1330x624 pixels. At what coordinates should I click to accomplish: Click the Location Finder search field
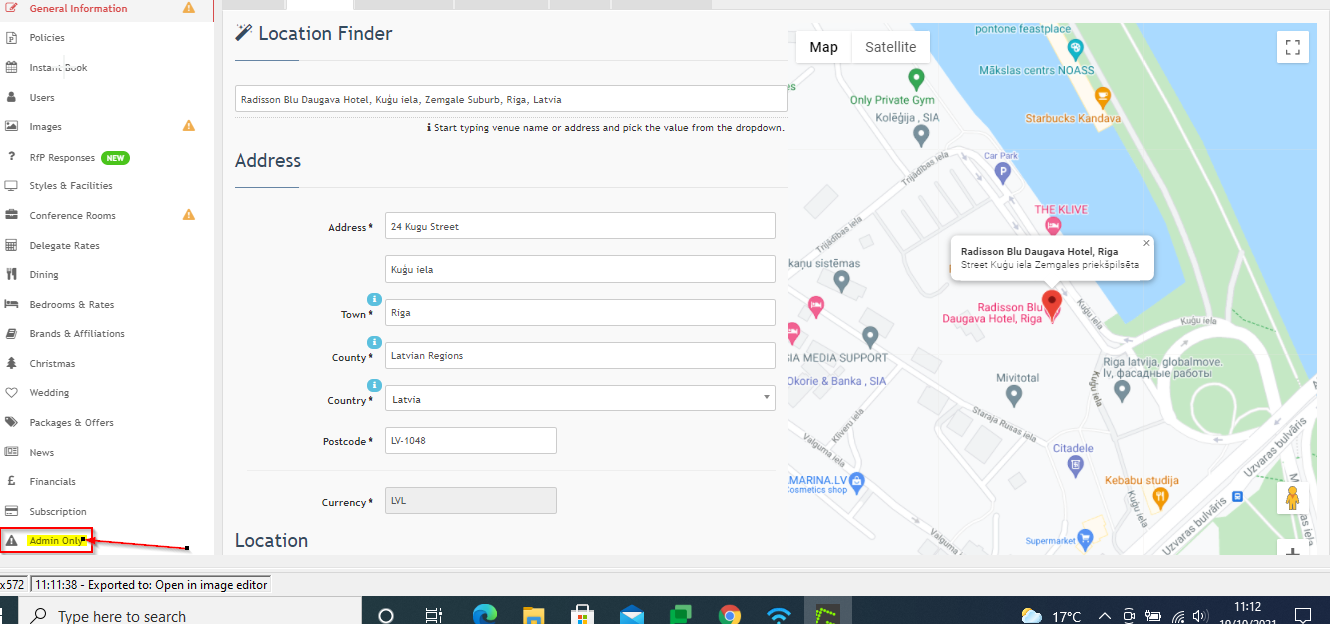click(511, 99)
